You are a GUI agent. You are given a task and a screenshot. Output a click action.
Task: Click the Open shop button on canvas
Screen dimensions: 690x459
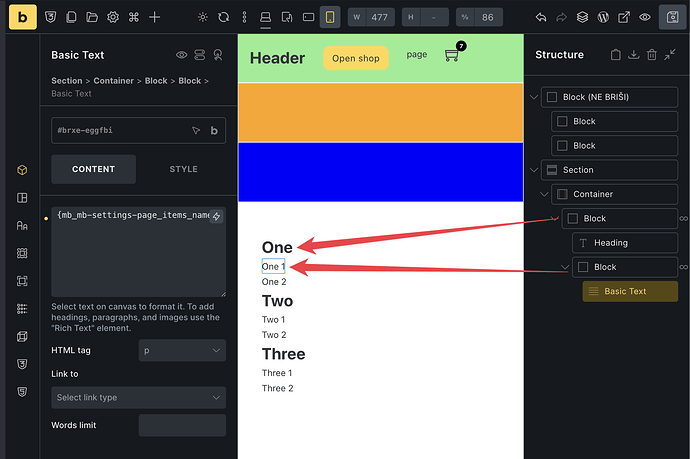(x=356, y=58)
